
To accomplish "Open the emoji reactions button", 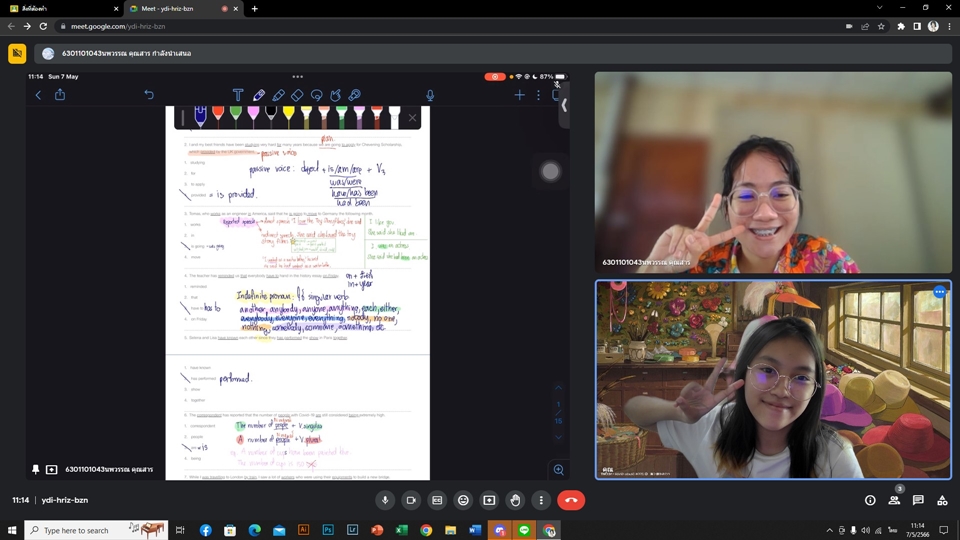I will tap(463, 500).
